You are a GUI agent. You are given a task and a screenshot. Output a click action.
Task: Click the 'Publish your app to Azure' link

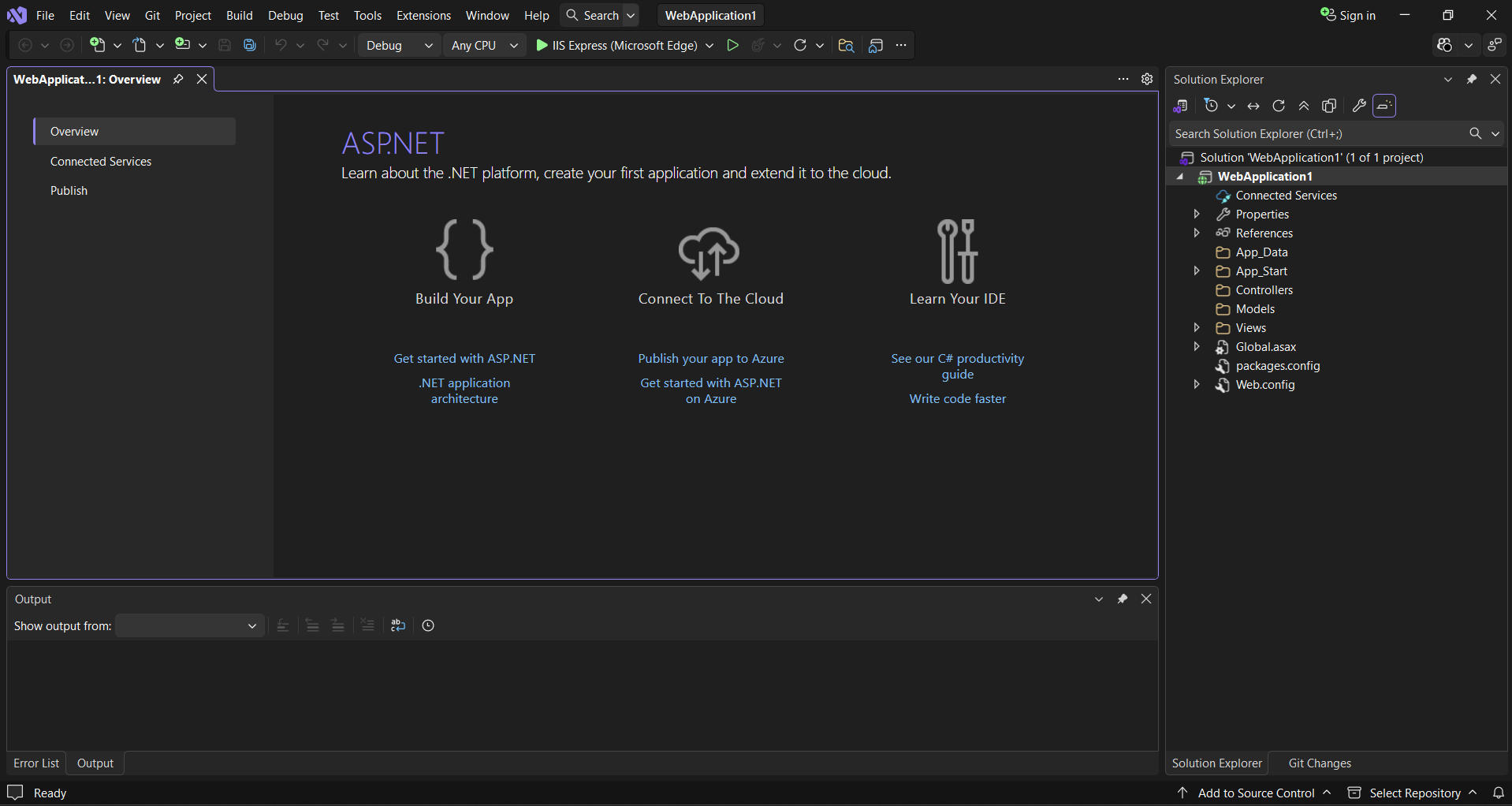click(x=710, y=358)
